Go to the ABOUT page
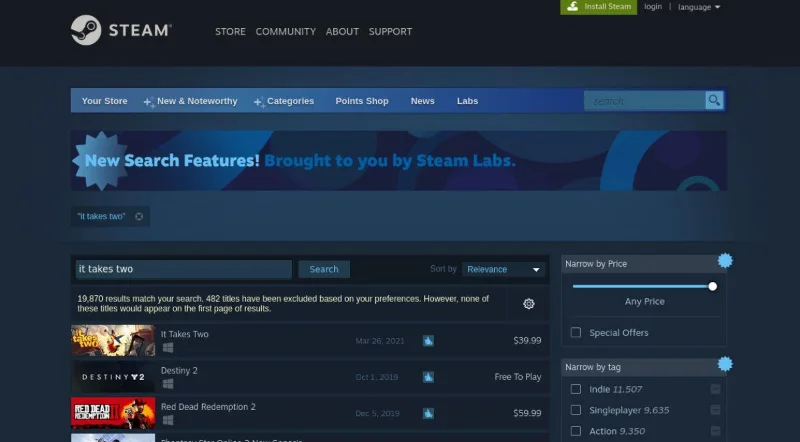 (x=342, y=32)
